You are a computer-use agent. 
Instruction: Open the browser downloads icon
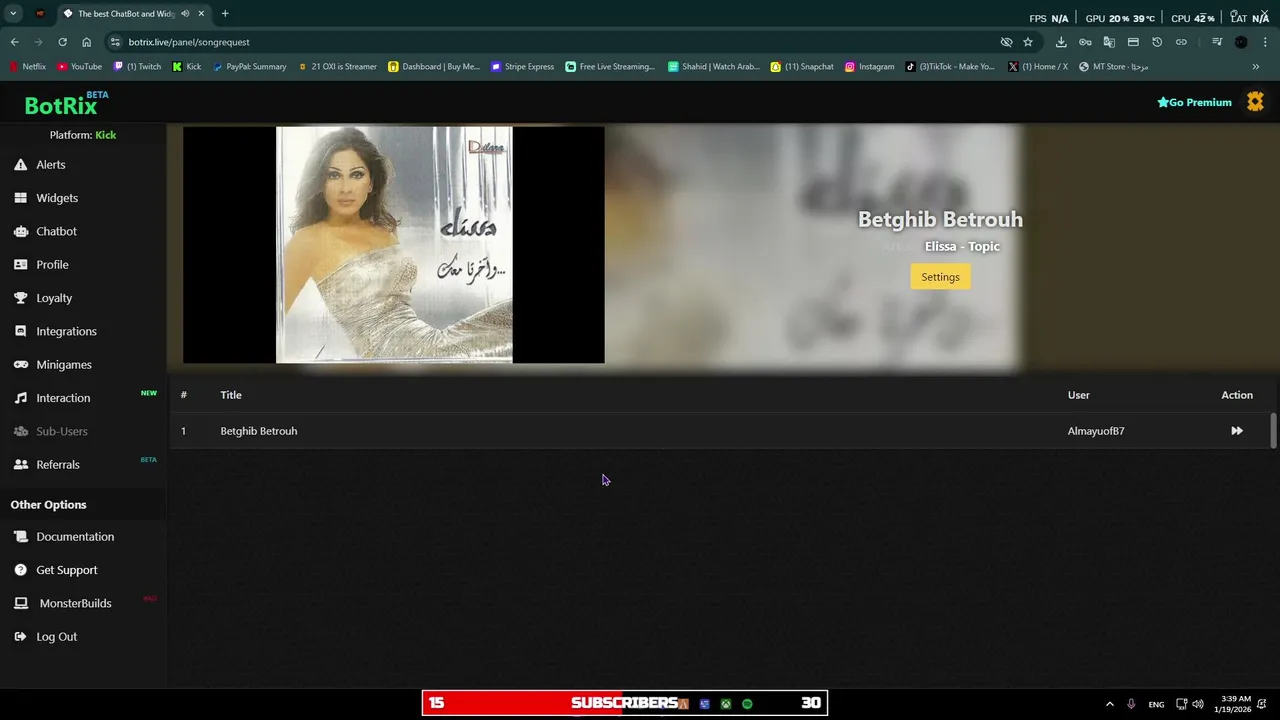1061,42
